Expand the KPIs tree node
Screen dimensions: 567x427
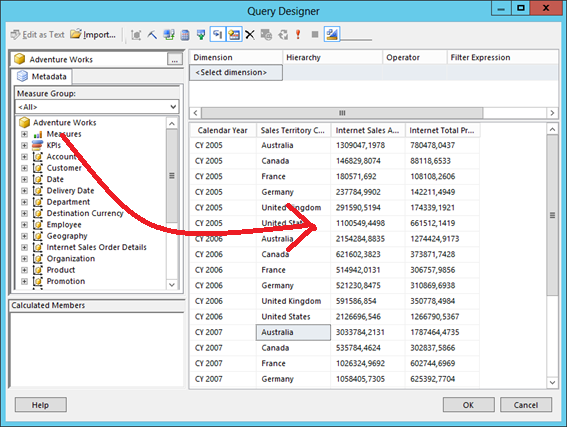(x=24, y=145)
